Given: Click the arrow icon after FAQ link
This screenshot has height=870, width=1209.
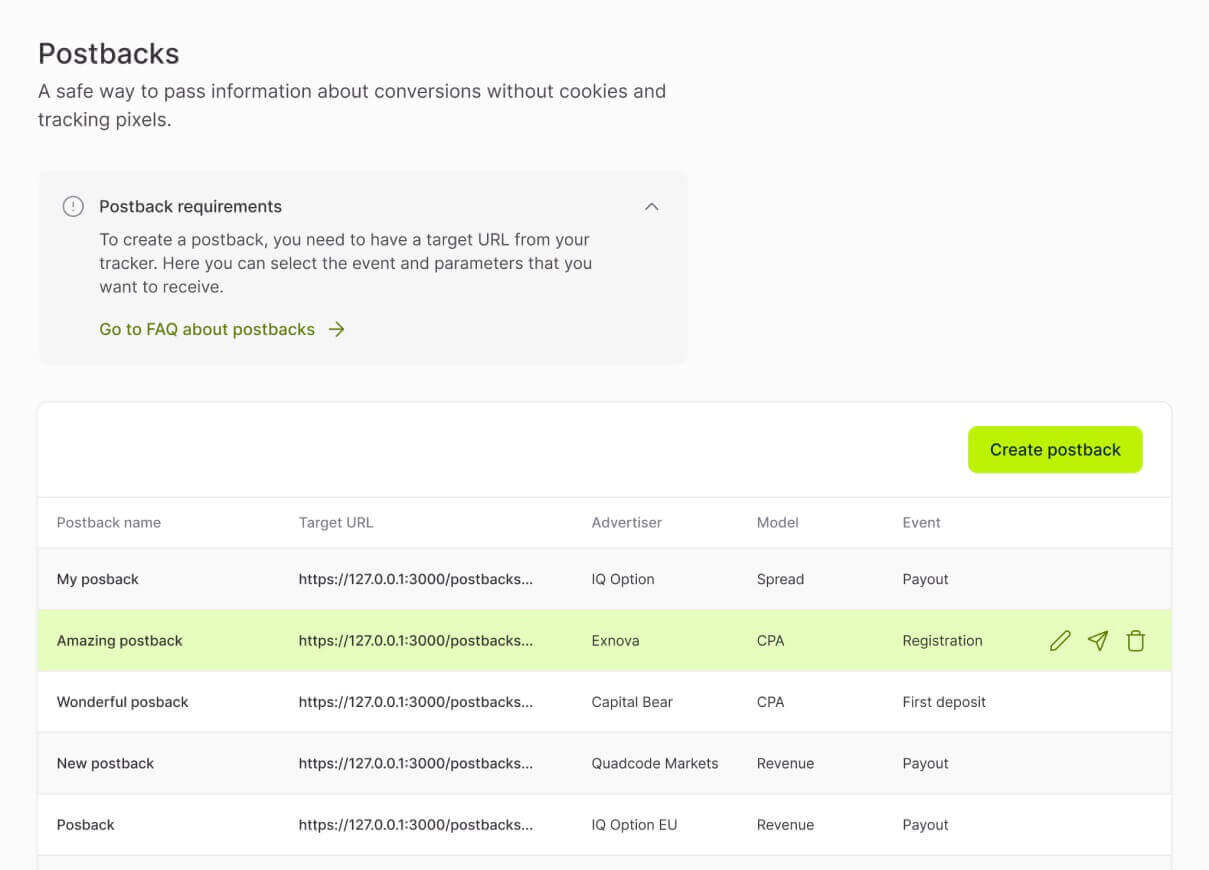Looking at the screenshot, I should click(337, 329).
